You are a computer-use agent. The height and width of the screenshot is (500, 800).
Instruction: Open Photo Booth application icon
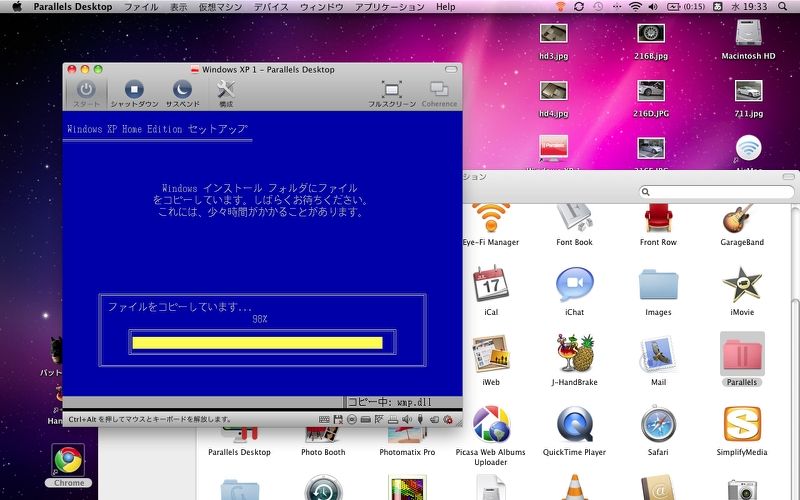(x=323, y=435)
